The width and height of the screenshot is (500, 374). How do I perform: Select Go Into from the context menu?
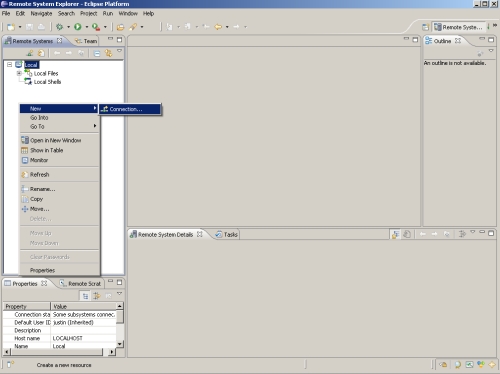tap(60, 118)
